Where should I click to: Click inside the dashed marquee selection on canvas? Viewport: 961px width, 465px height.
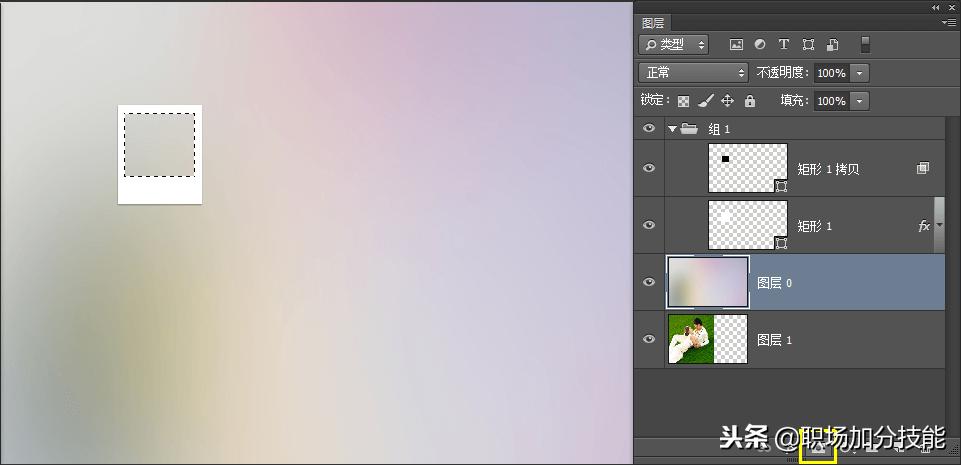(x=159, y=145)
